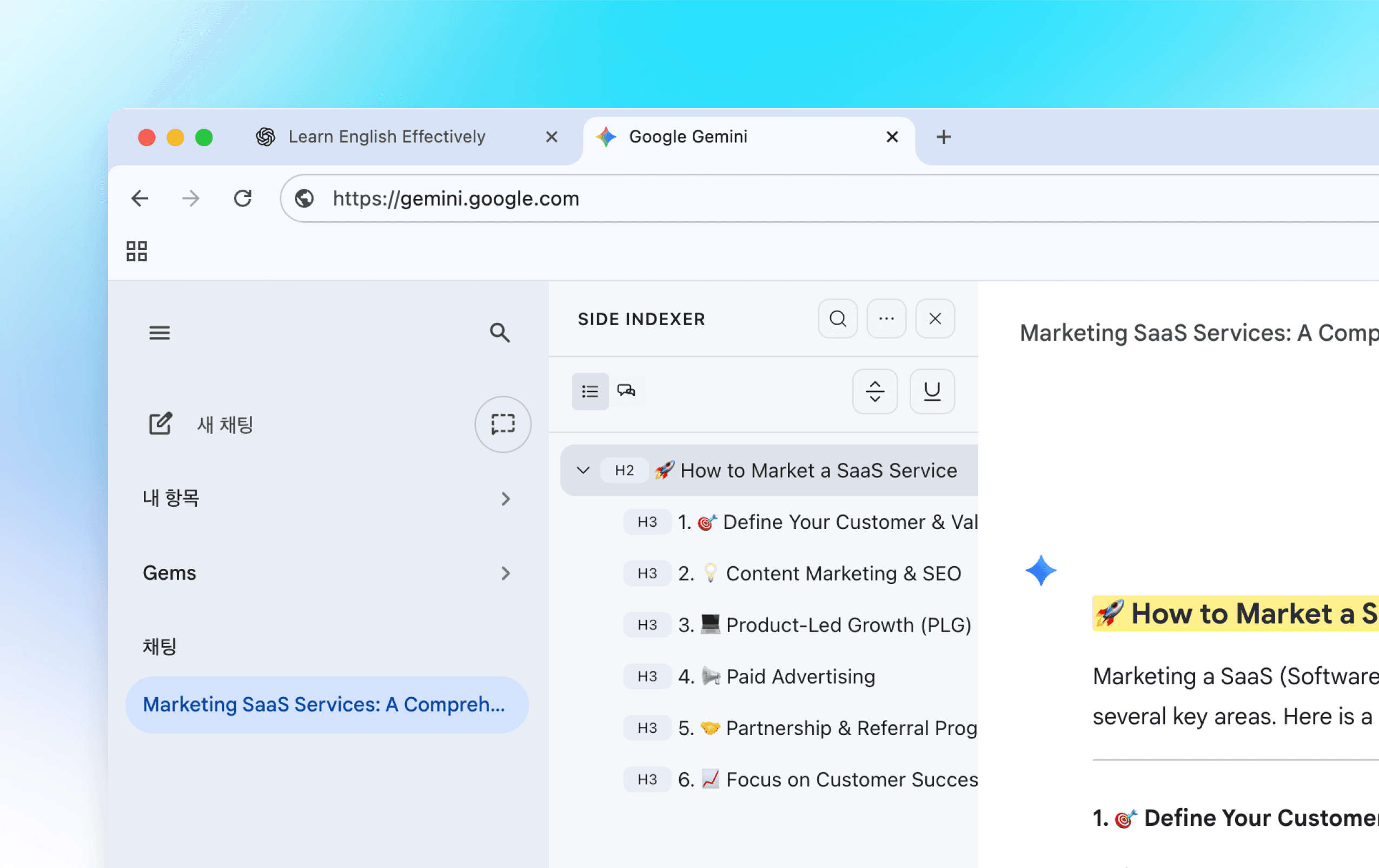The width and height of the screenshot is (1379, 868).
Task: Click the selection-mode icon next to 새 채팅
Action: [x=502, y=425]
